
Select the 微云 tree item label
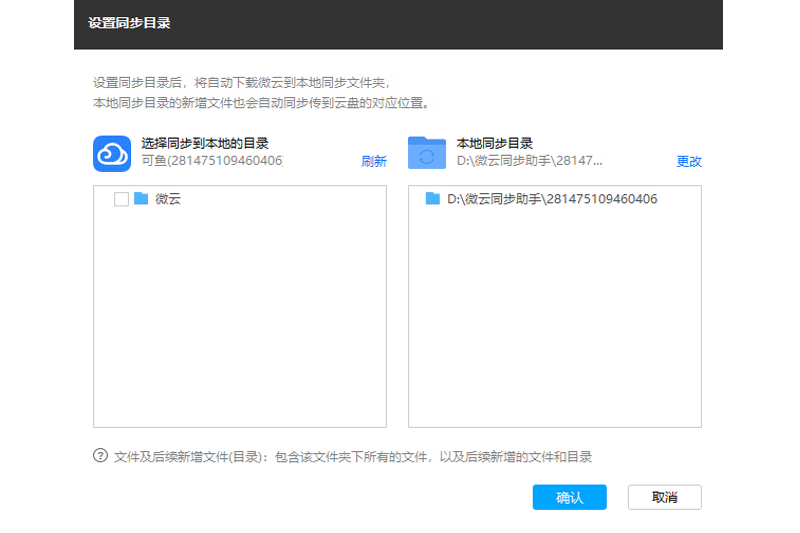(168, 199)
